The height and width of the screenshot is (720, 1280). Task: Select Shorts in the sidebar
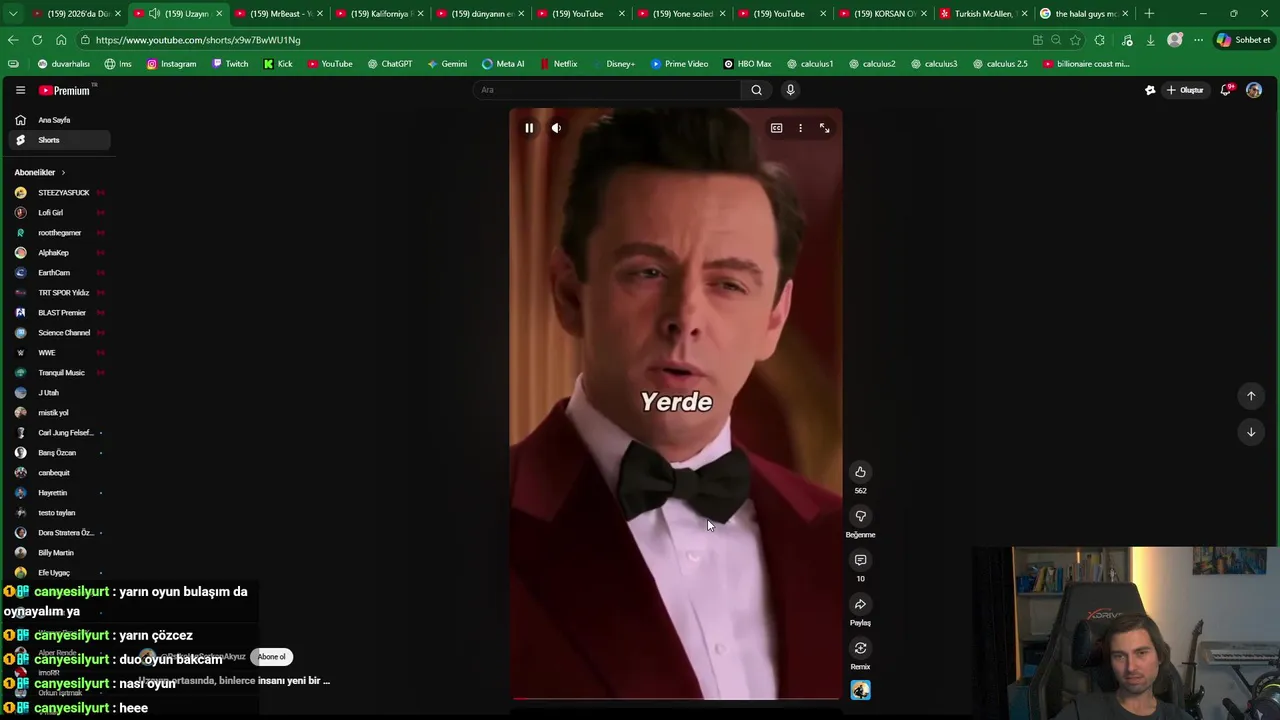tap(60, 140)
